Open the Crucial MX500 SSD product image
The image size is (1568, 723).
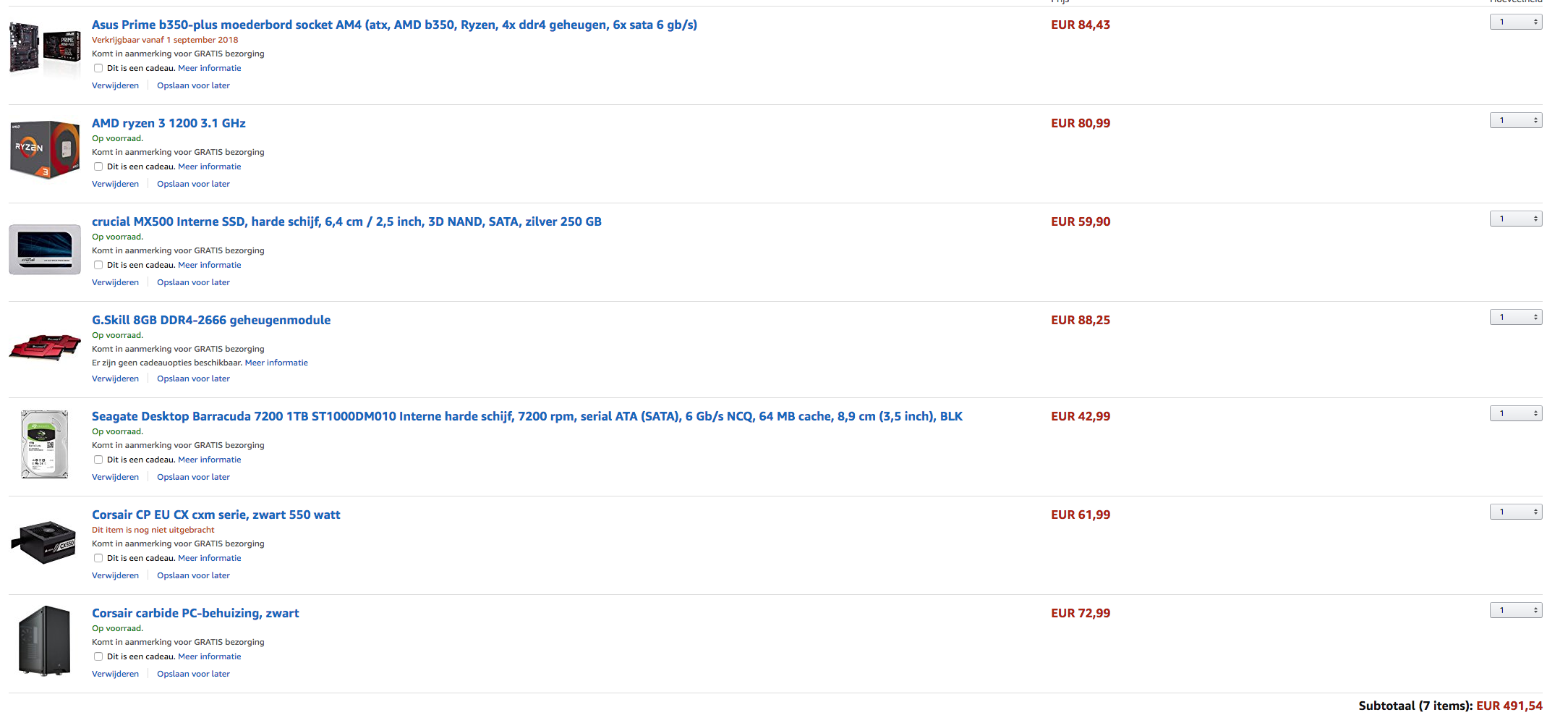(45, 249)
